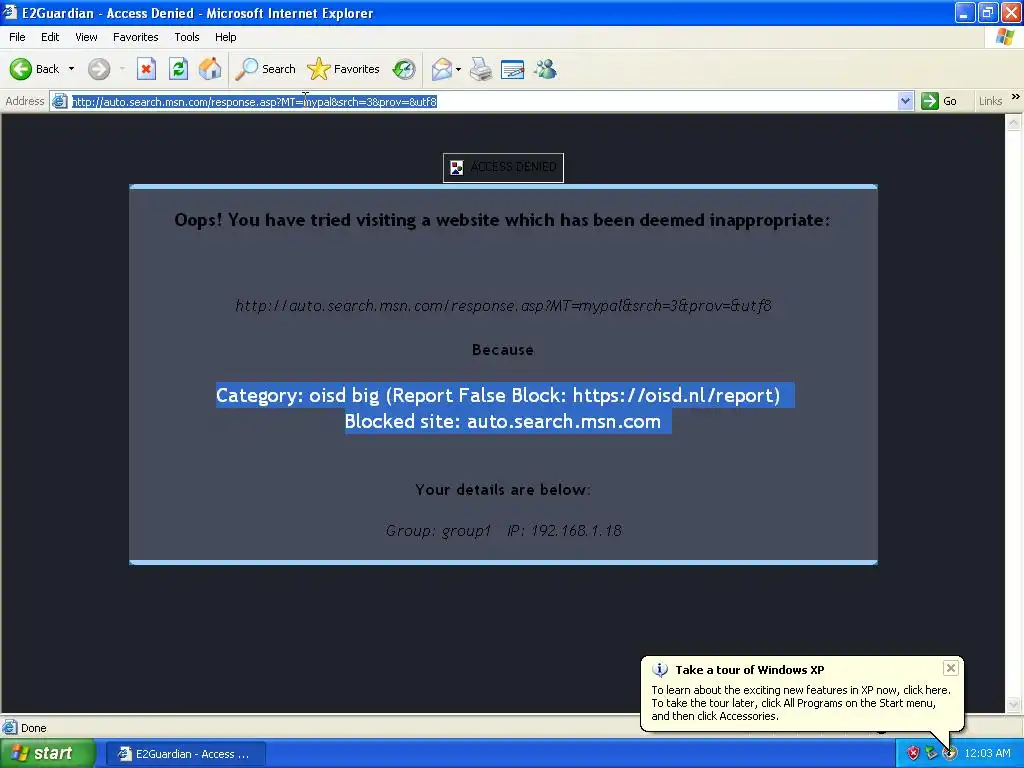
Task: Click the italic blocked URL text
Action: (504, 306)
